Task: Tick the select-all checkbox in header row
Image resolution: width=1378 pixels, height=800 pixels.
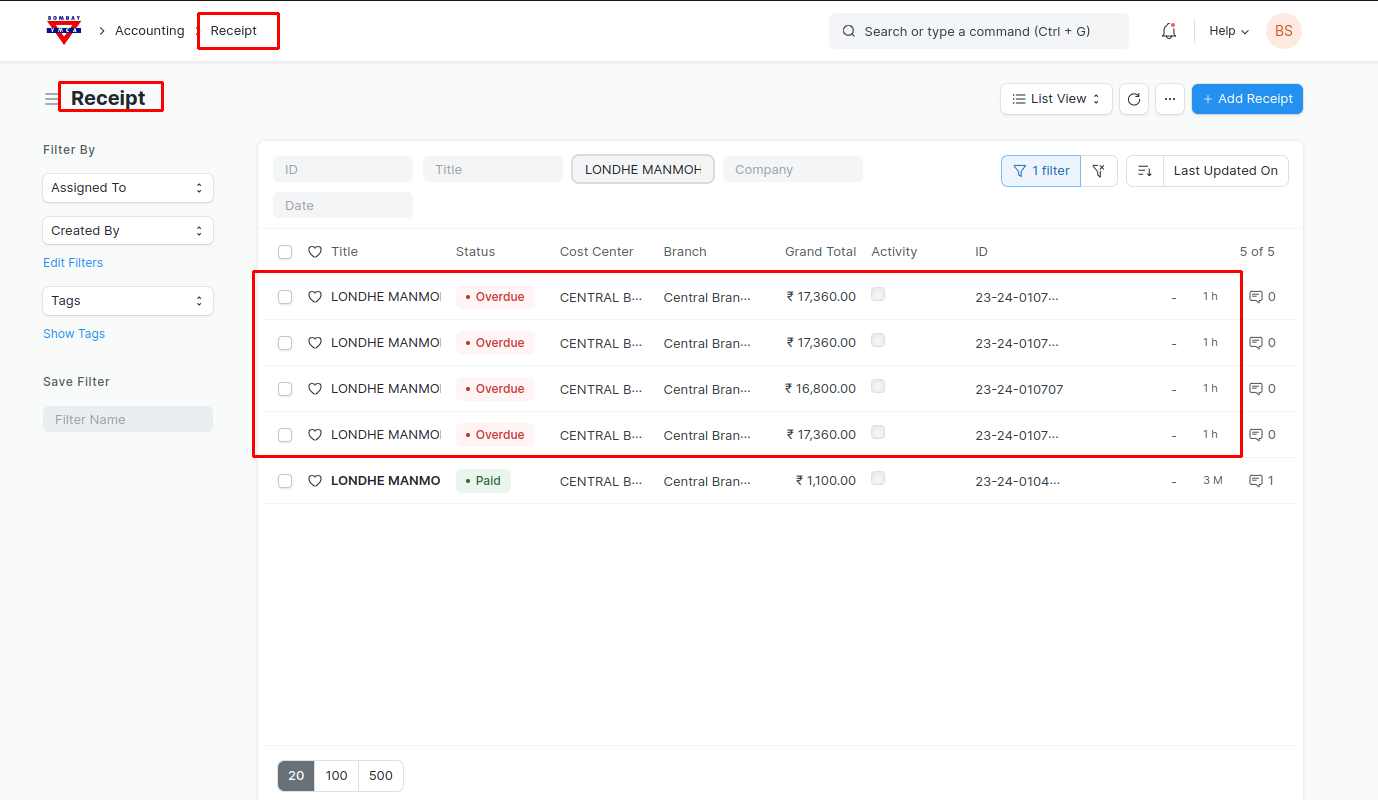Action: [285, 252]
